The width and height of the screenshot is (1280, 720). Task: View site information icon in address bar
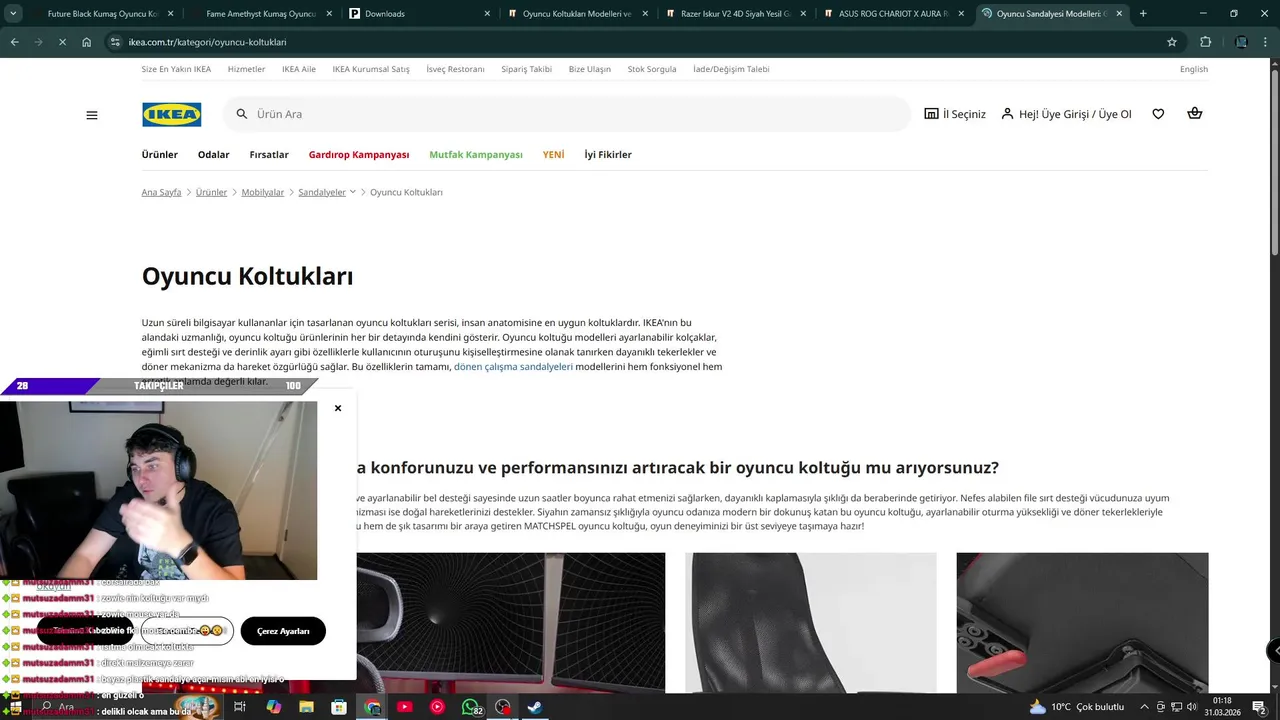tap(115, 42)
